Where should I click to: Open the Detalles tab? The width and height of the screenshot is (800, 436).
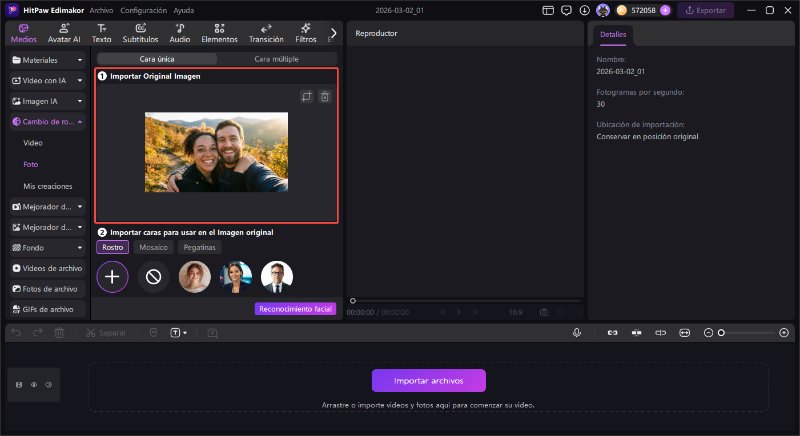(x=613, y=35)
